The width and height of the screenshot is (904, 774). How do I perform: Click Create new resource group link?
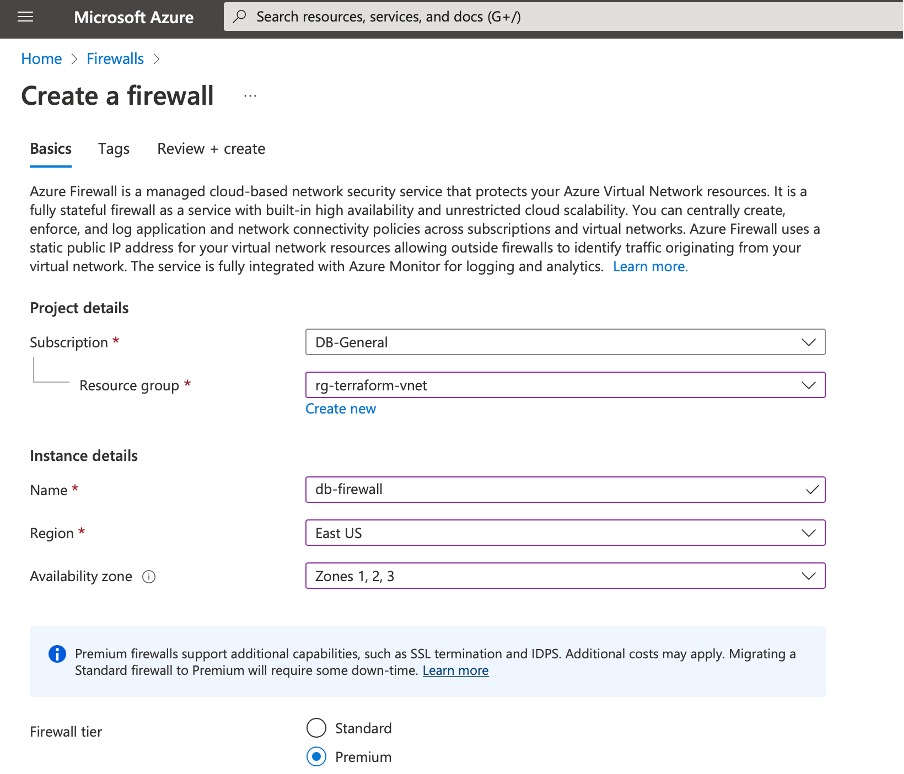(x=341, y=409)
